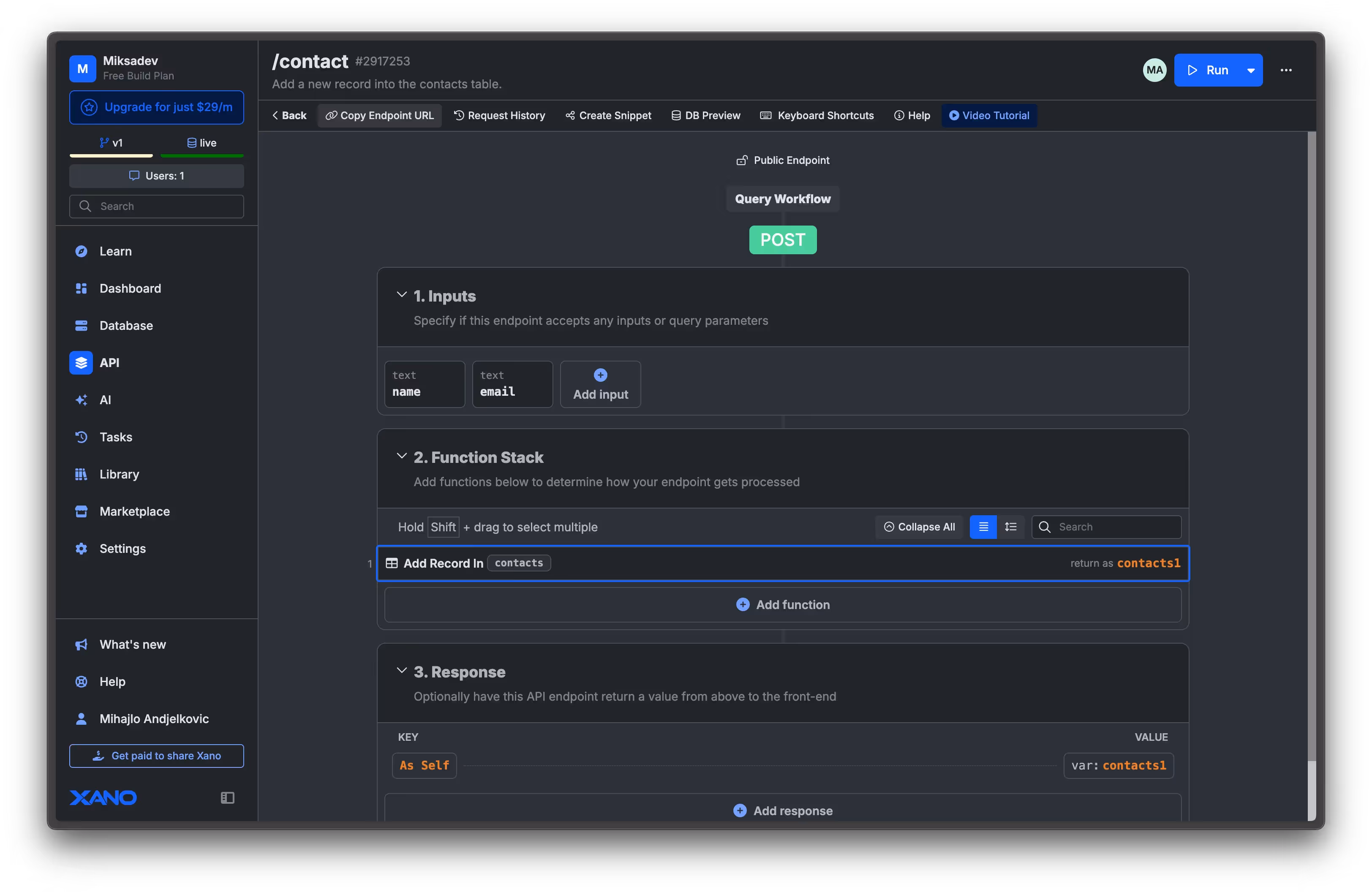The image size is (1372, 892).
Task: Open the Database section in the sidebar
Action: (126, 325)
